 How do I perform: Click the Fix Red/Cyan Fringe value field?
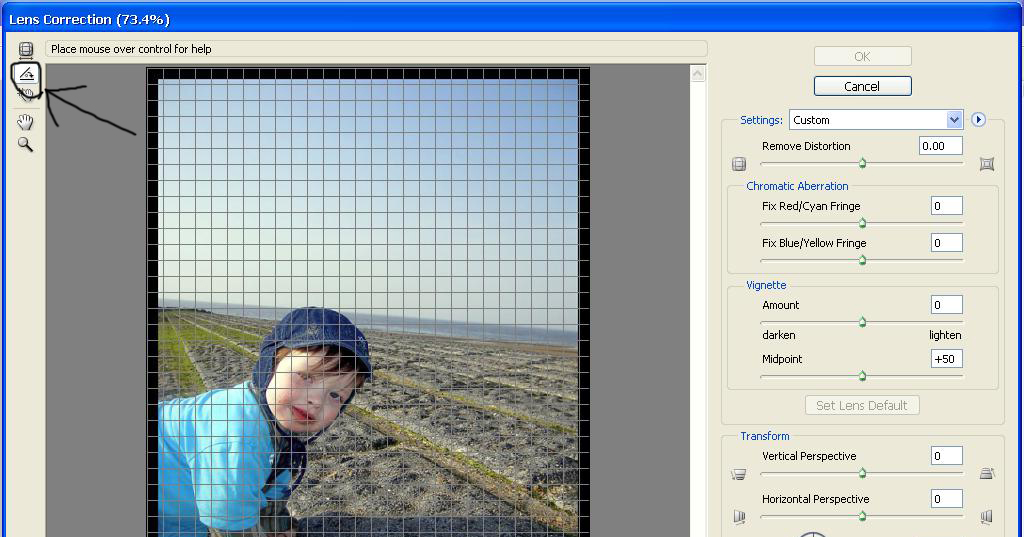pos(946,206)
